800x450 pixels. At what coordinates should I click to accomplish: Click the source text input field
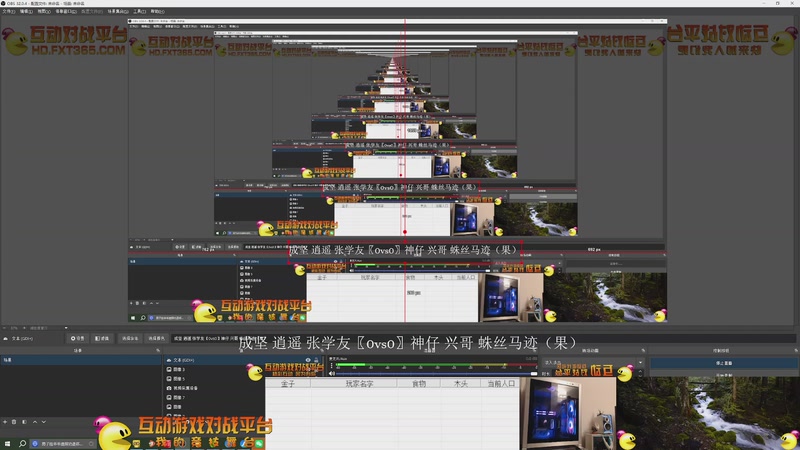coord(482,338)
